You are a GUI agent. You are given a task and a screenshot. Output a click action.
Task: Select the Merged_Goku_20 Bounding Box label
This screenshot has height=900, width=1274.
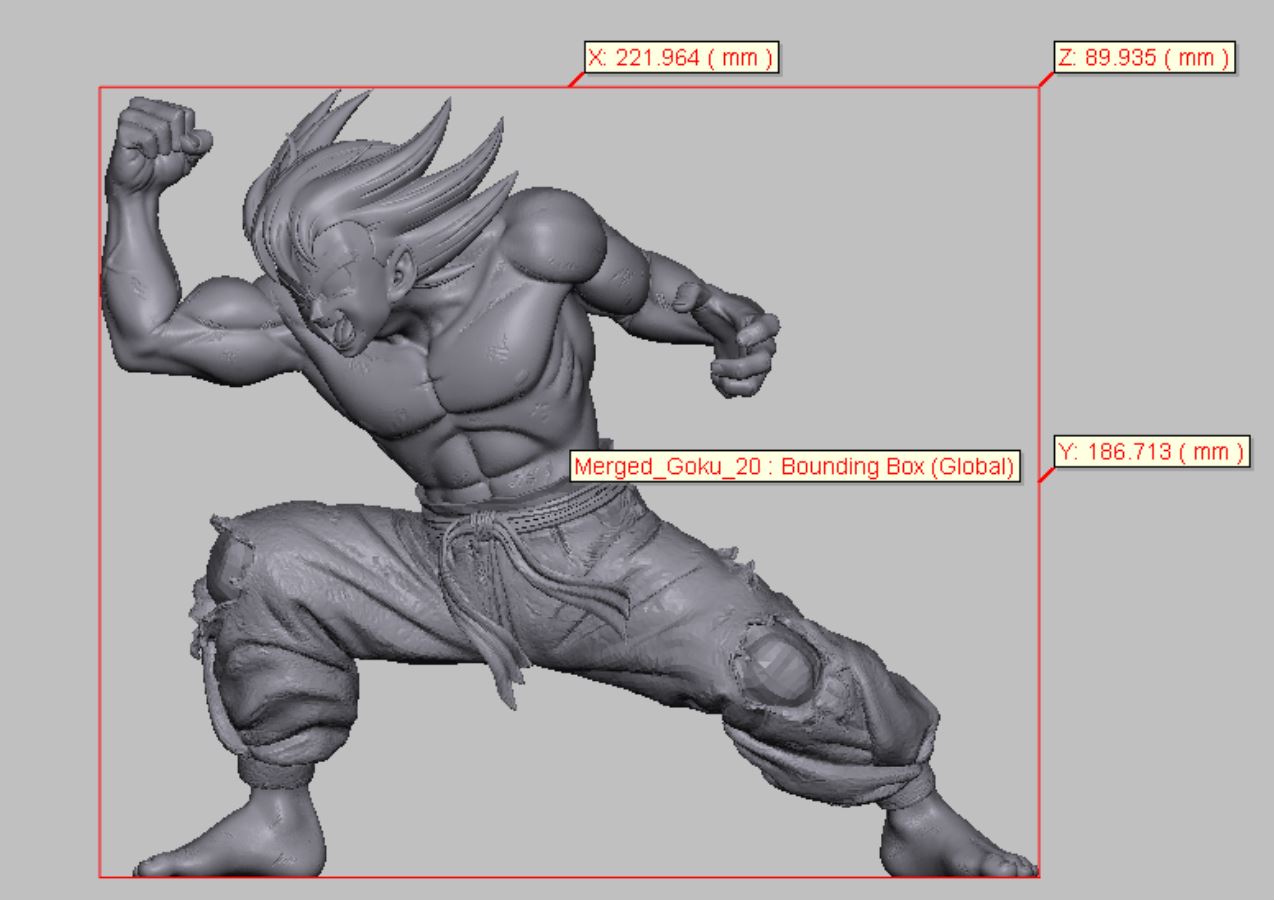pyautogui.click(x=795, y=466)
